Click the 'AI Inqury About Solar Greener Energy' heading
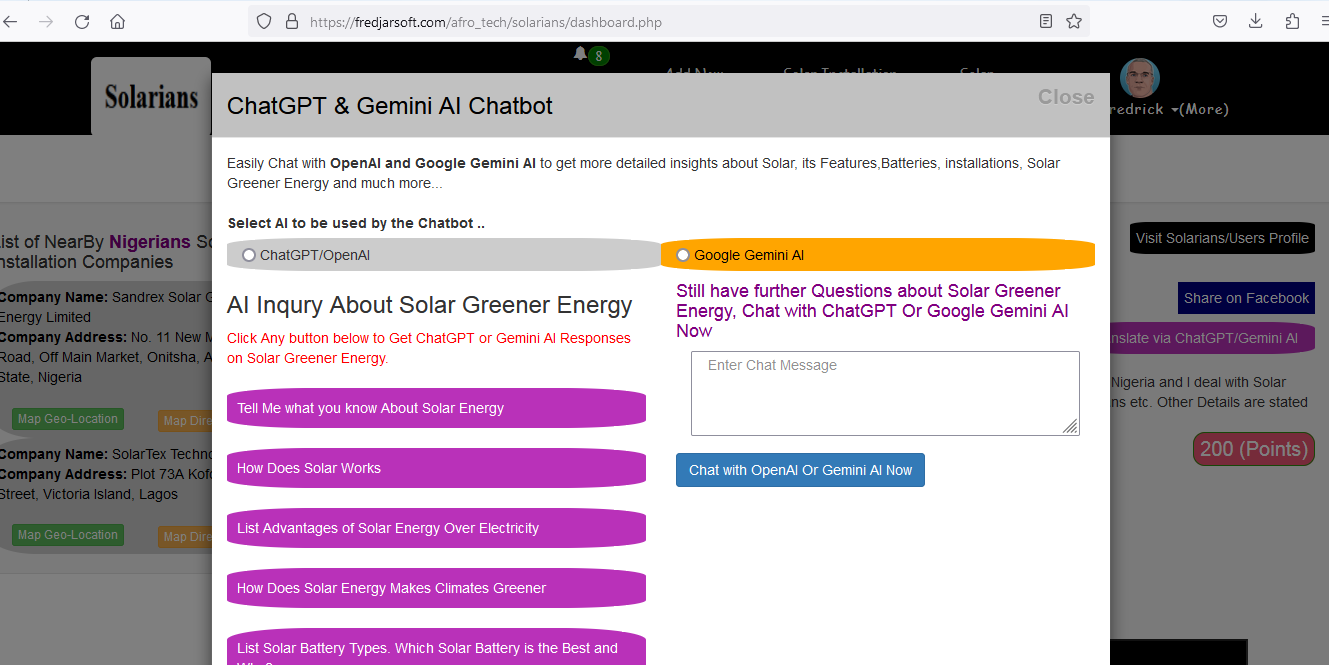 point(430,305)
